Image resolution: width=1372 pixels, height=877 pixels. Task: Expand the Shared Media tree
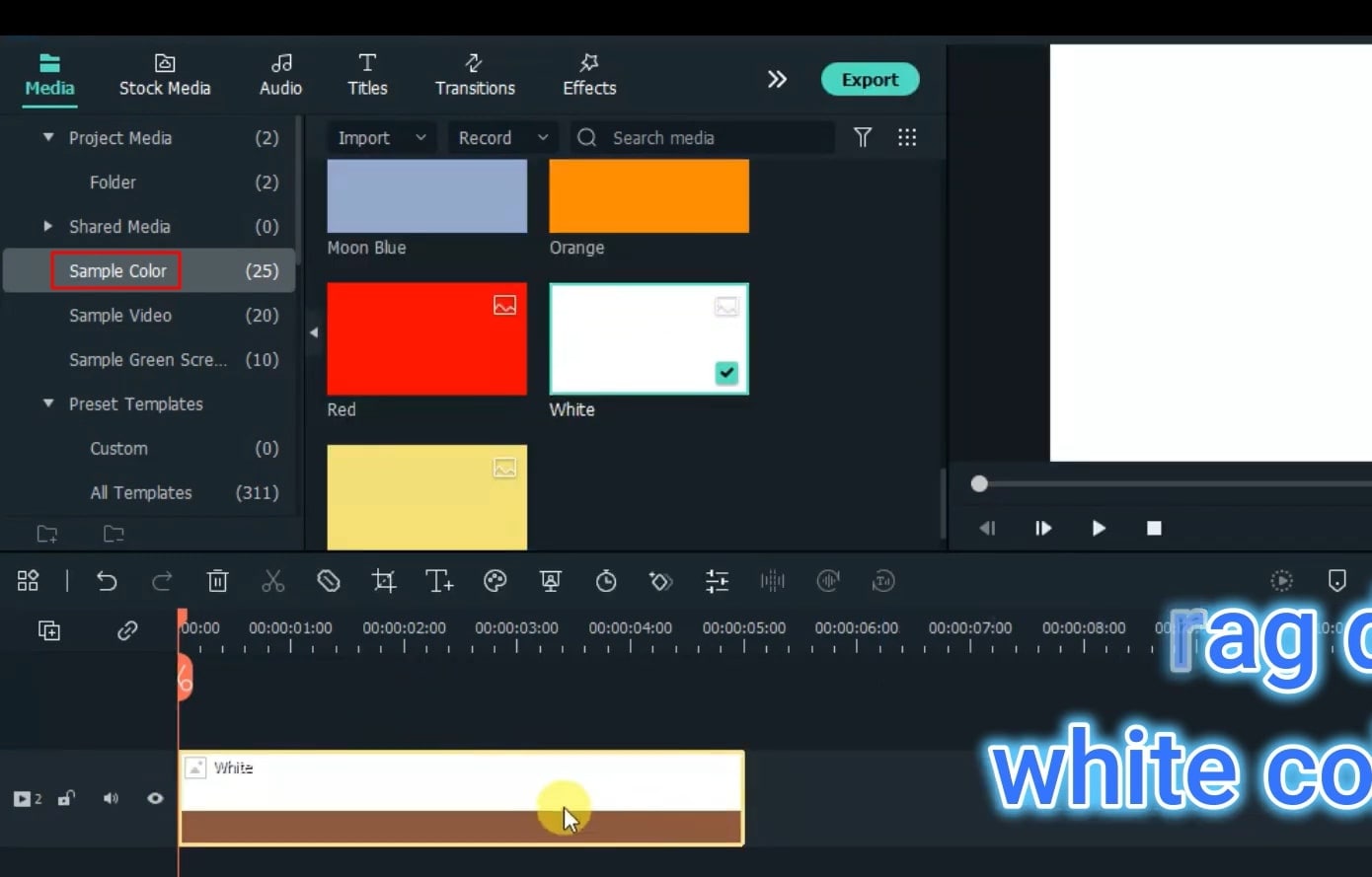[x=47, y=226]
